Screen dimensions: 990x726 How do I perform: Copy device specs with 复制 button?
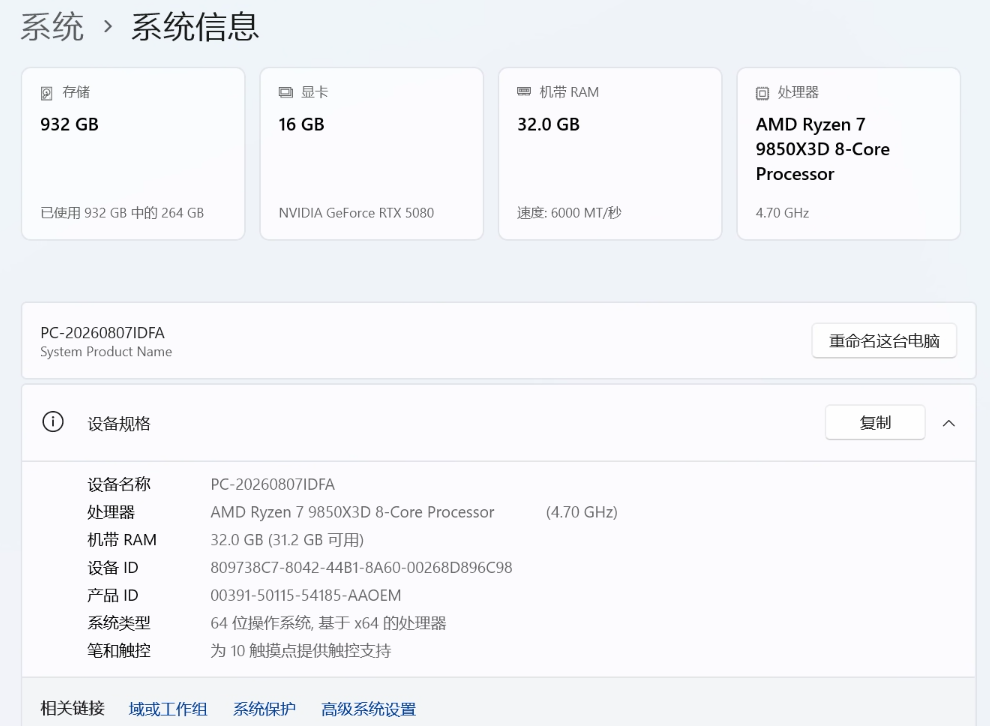pos(875,422)
